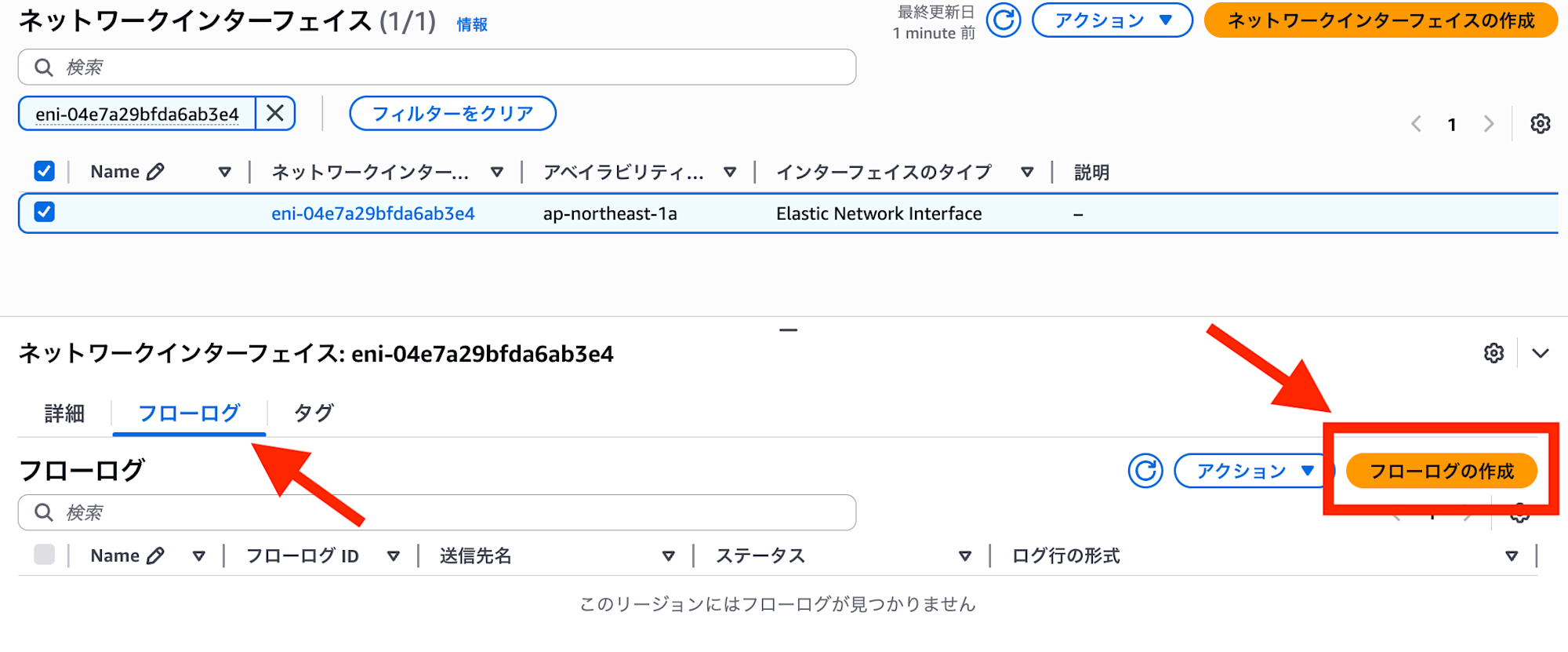This screenshot has width=1568, height=652.
Task: Toggle select-all checkbox in flow logs table
Action: pos(45,555)
